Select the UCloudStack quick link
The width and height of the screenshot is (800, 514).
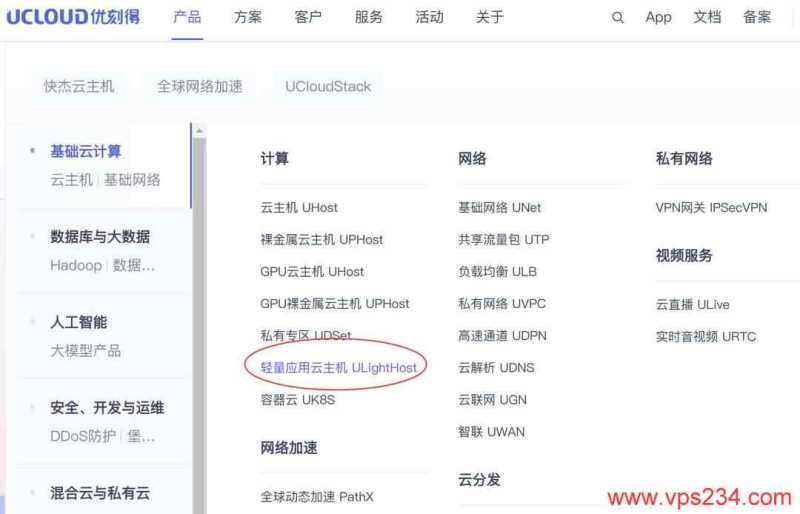tap(328, 86)
